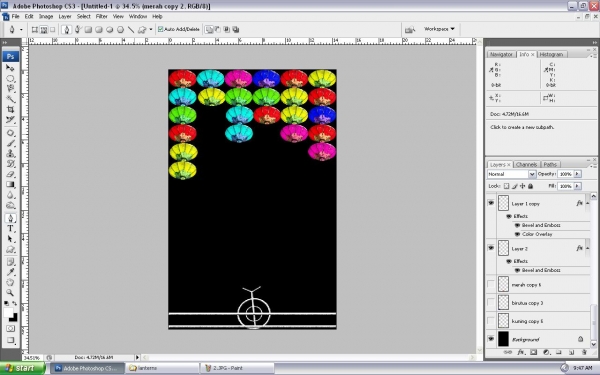Image resolution: width=600 pixels, height=375 pixels.
Task: Open the Layer menu
Action: 65,16
